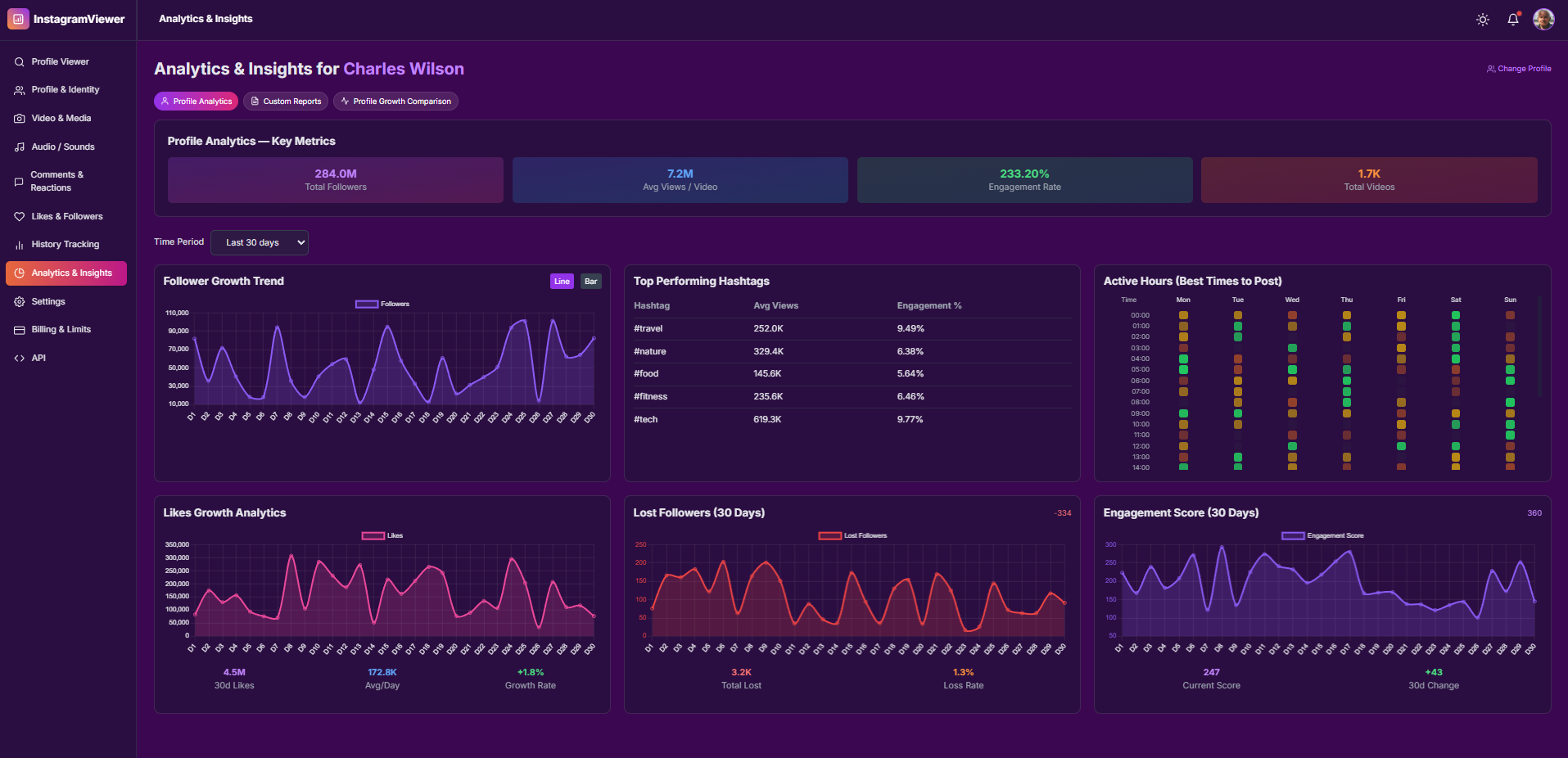The height and width of the screenshot is (758, 1568).
Task: Open notifications bell icon
Action: pyautogui.click(x=1512, y=20)
